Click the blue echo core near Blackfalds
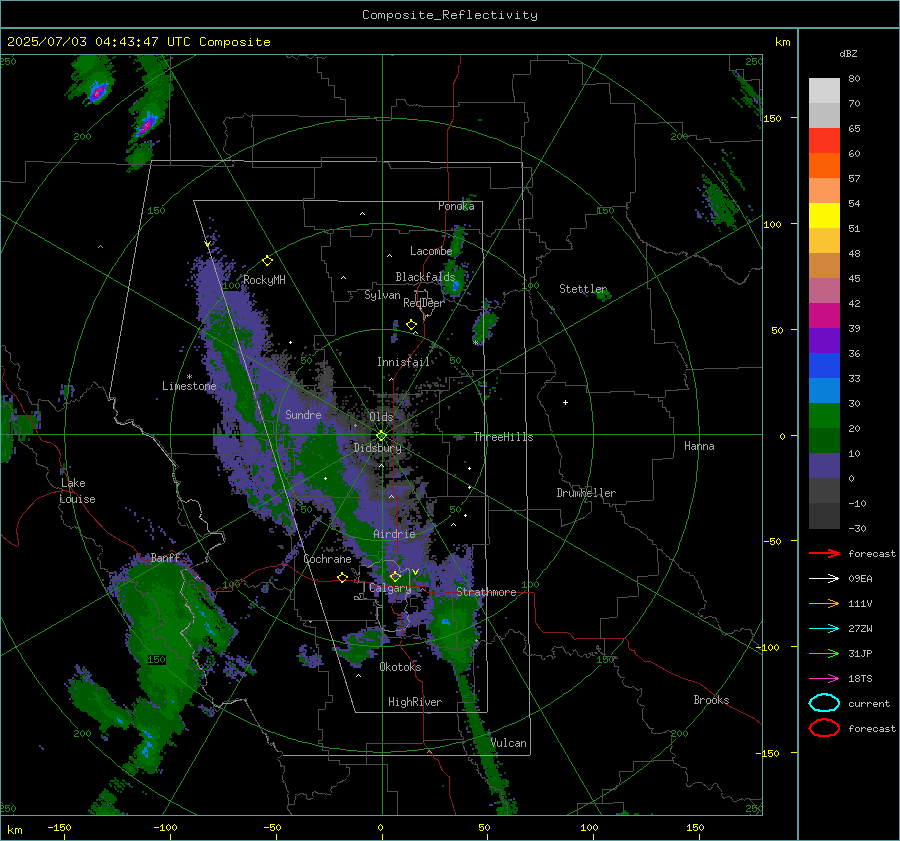 [x=455, y=285]
